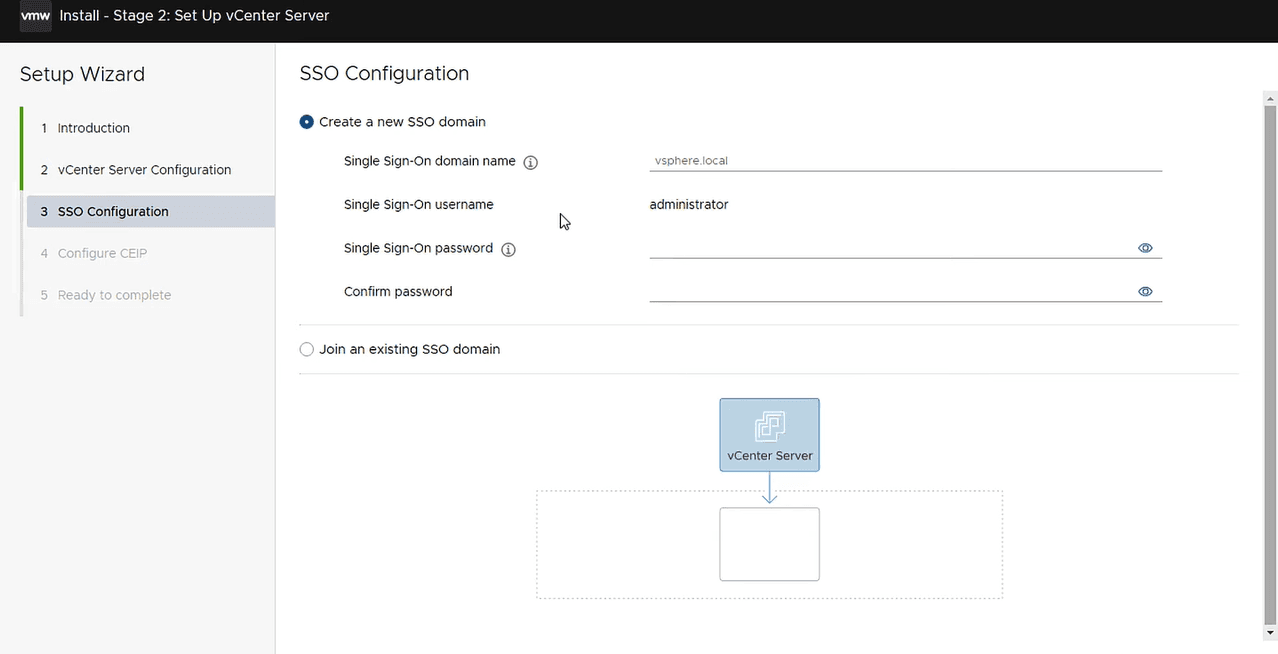Click info icon beside Single Sign-On domain name
This screenshot has width=1278, height=654.
click(531, 162)
